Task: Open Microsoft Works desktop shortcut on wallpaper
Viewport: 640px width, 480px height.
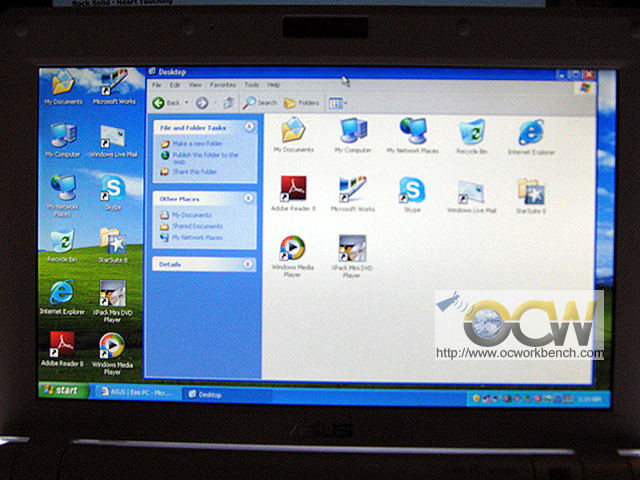Action: pyautogui.click(x=114, y=87)
